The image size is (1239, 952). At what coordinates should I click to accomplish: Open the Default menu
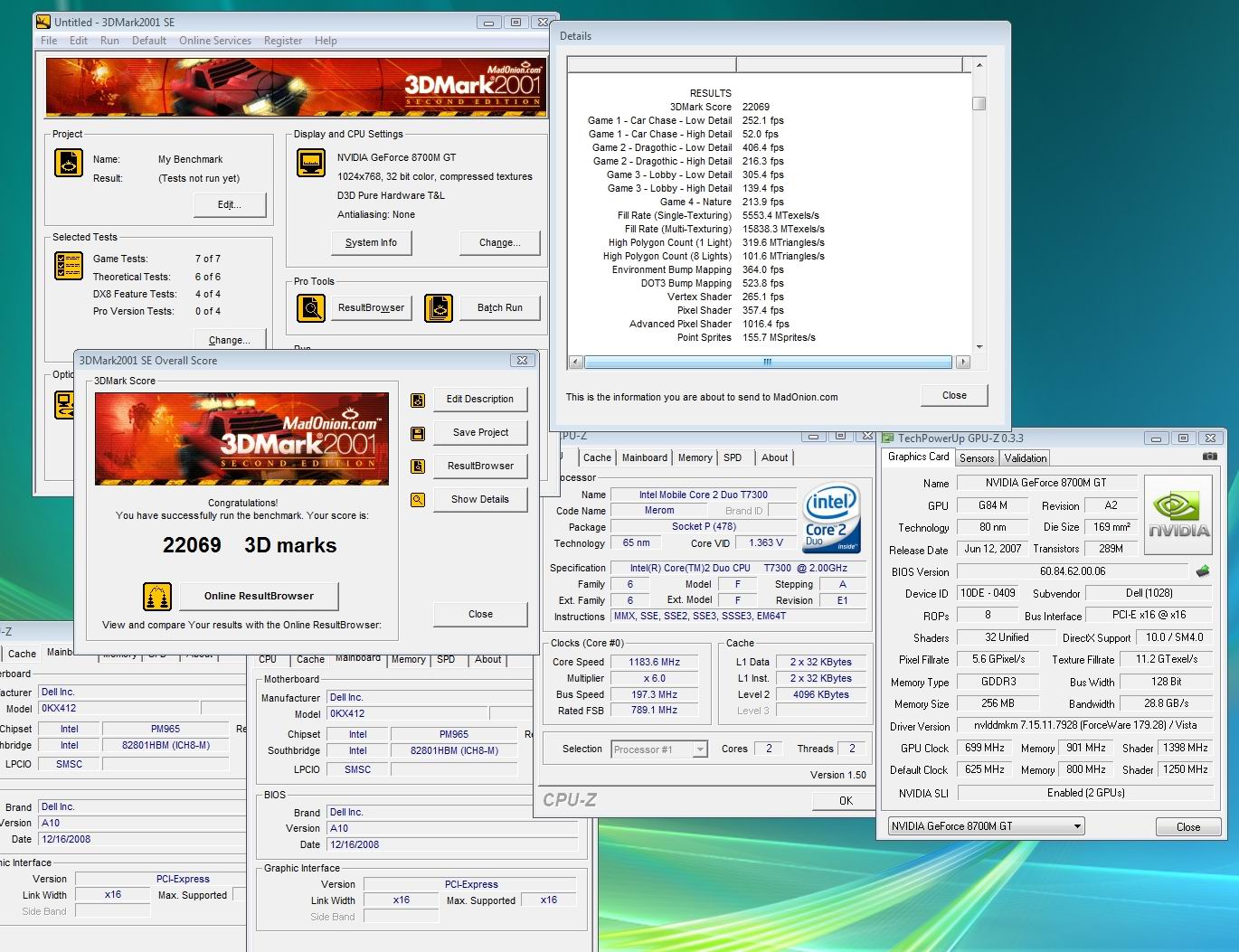coord(149,41)
